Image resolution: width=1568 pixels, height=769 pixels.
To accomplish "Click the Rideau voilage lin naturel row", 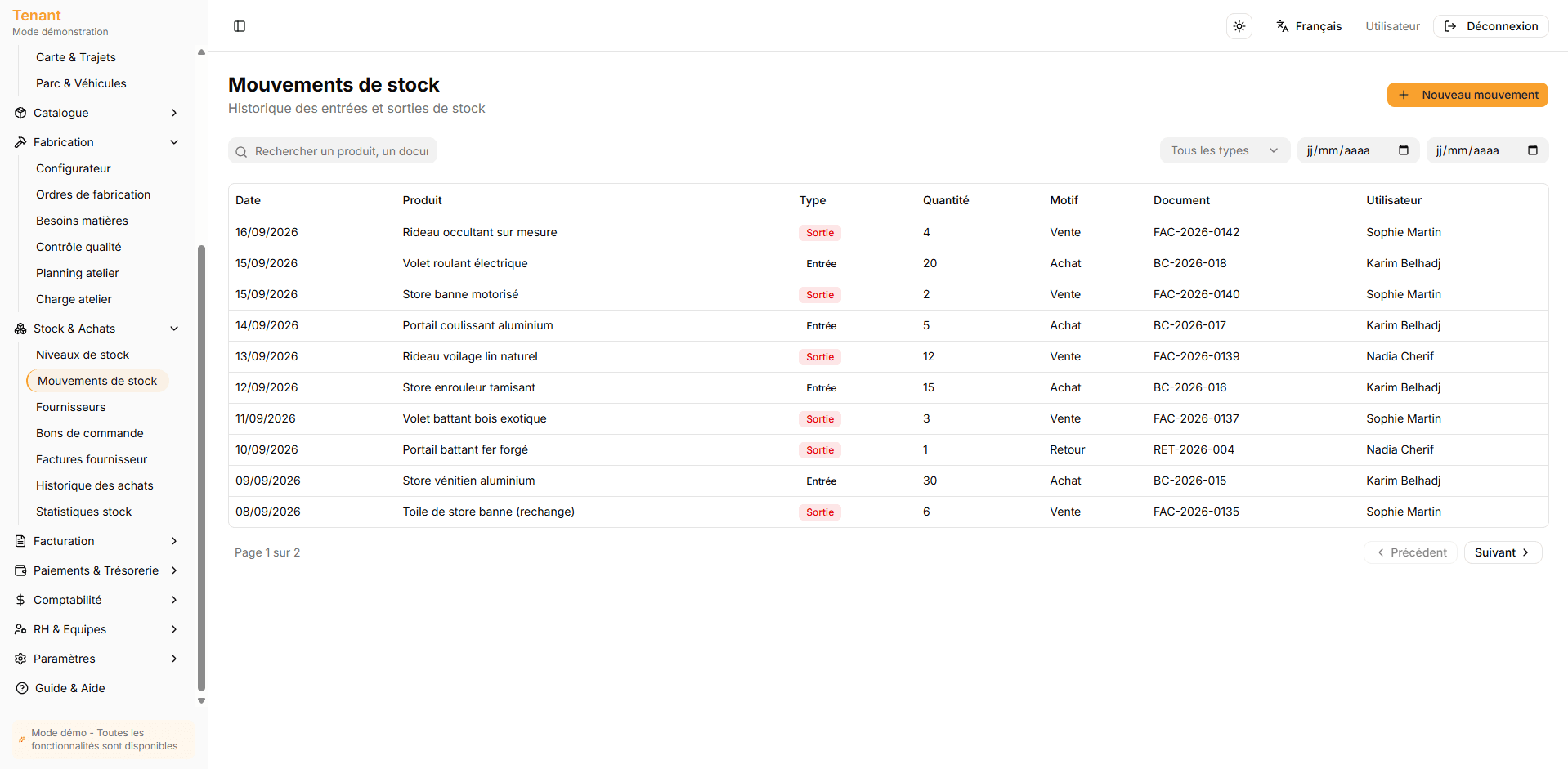I will [x=888, y=356].
